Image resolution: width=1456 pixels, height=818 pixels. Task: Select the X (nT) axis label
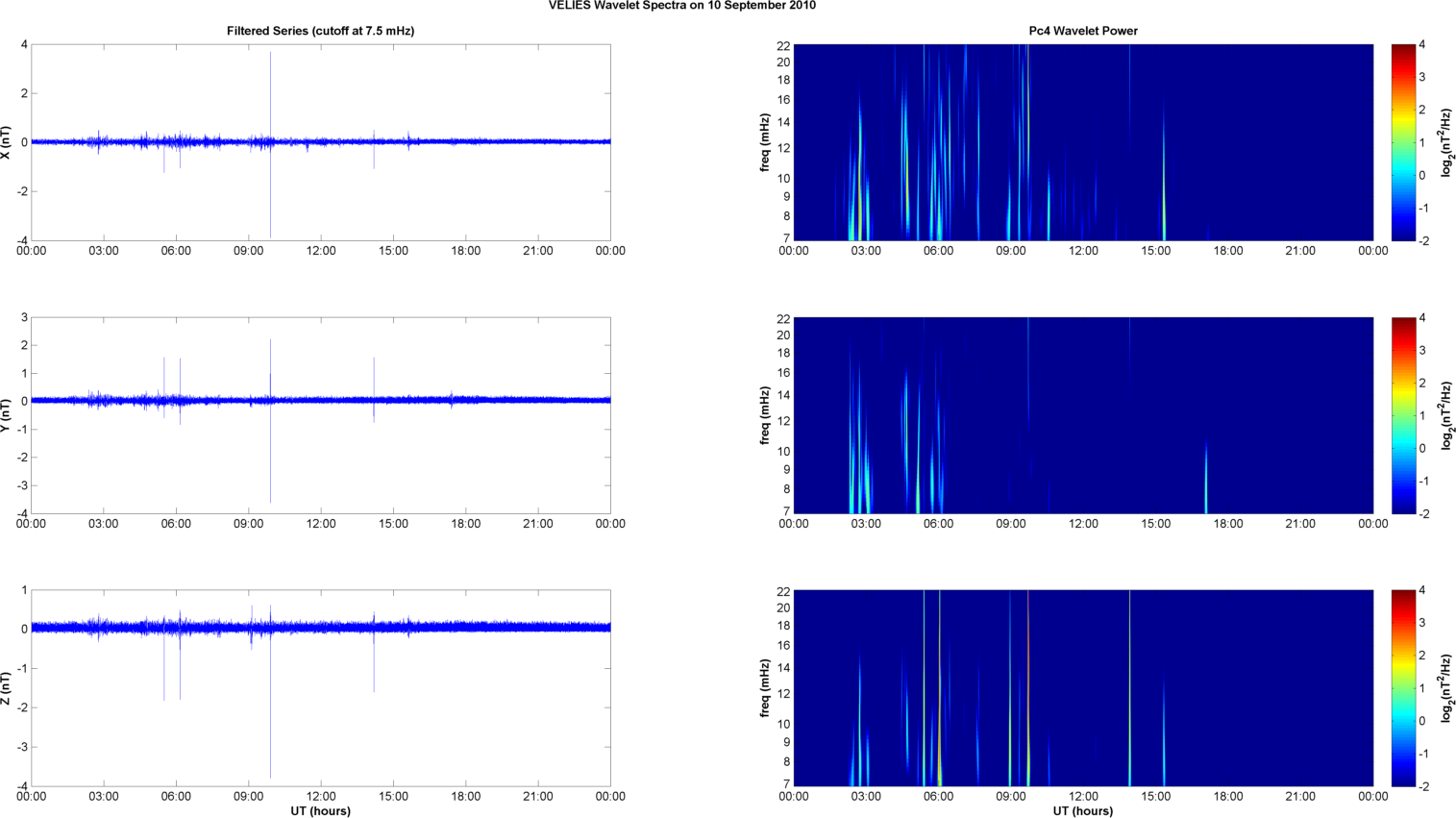point(8,142)
